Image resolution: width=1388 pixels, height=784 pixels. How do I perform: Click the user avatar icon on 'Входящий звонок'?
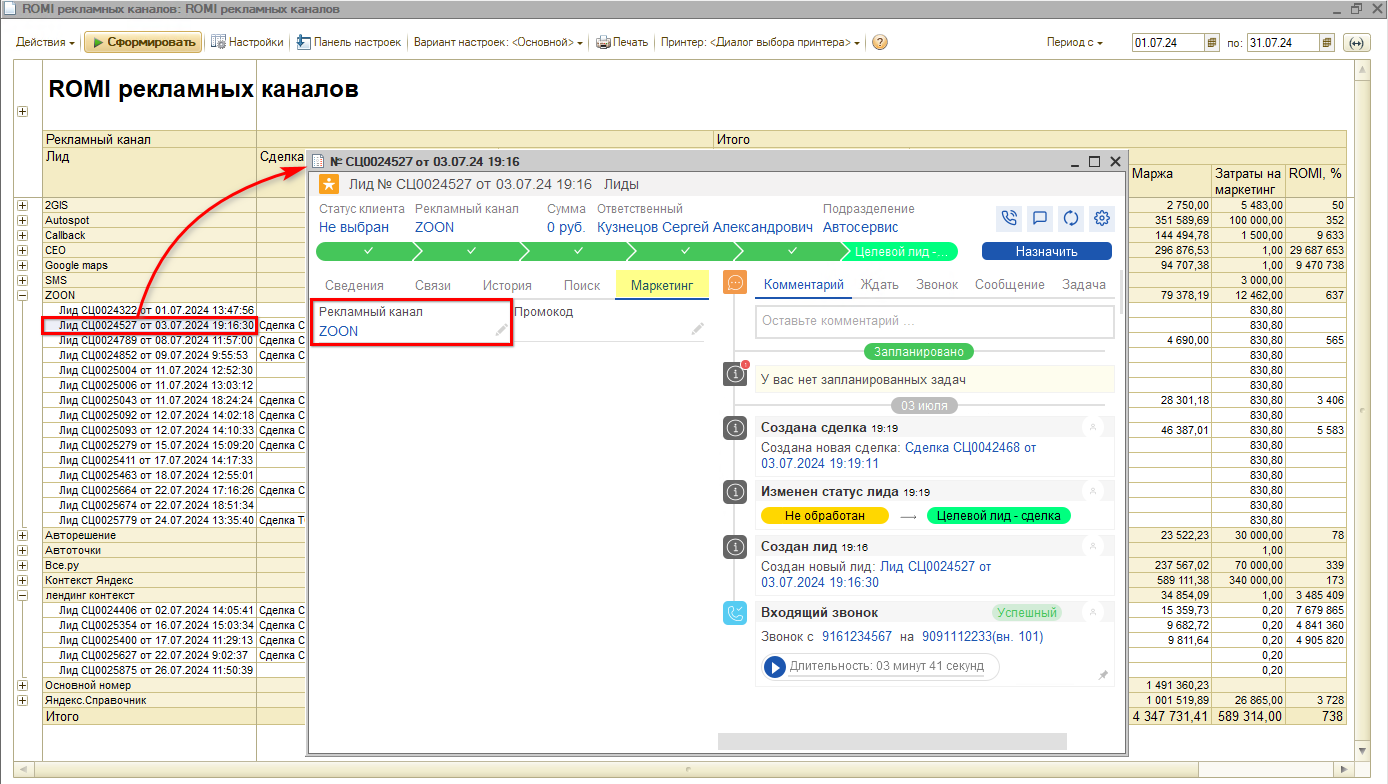tap(1095, 612)
